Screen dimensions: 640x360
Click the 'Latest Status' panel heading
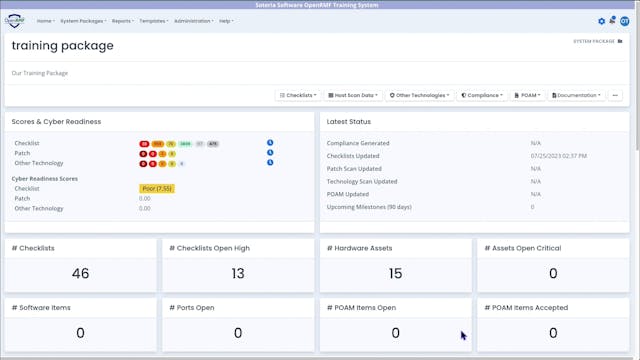click(x=349, y=122)
